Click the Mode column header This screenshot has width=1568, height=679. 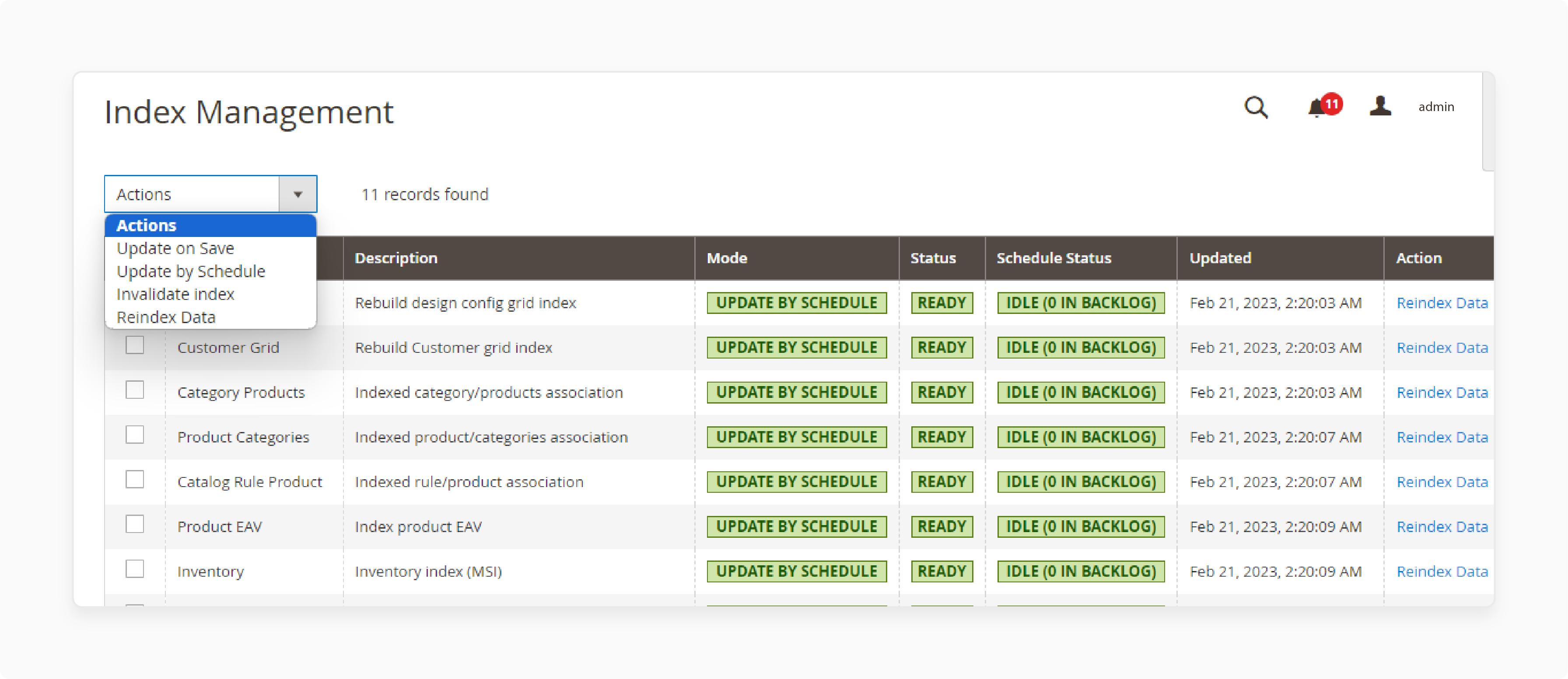click(x=797, y=258)
